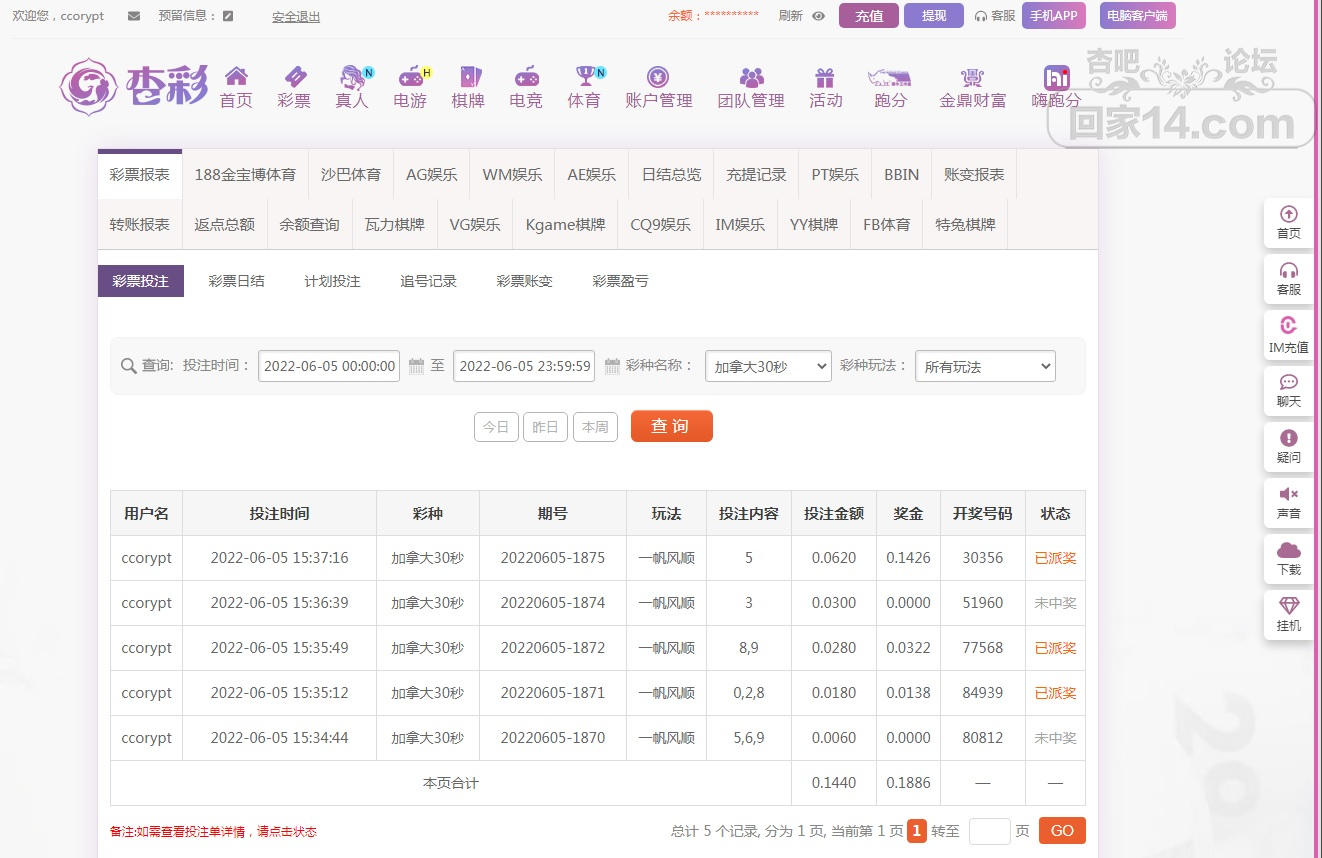
Task: Click the 首页 home icon in navigation
Action: coord(236,78)
